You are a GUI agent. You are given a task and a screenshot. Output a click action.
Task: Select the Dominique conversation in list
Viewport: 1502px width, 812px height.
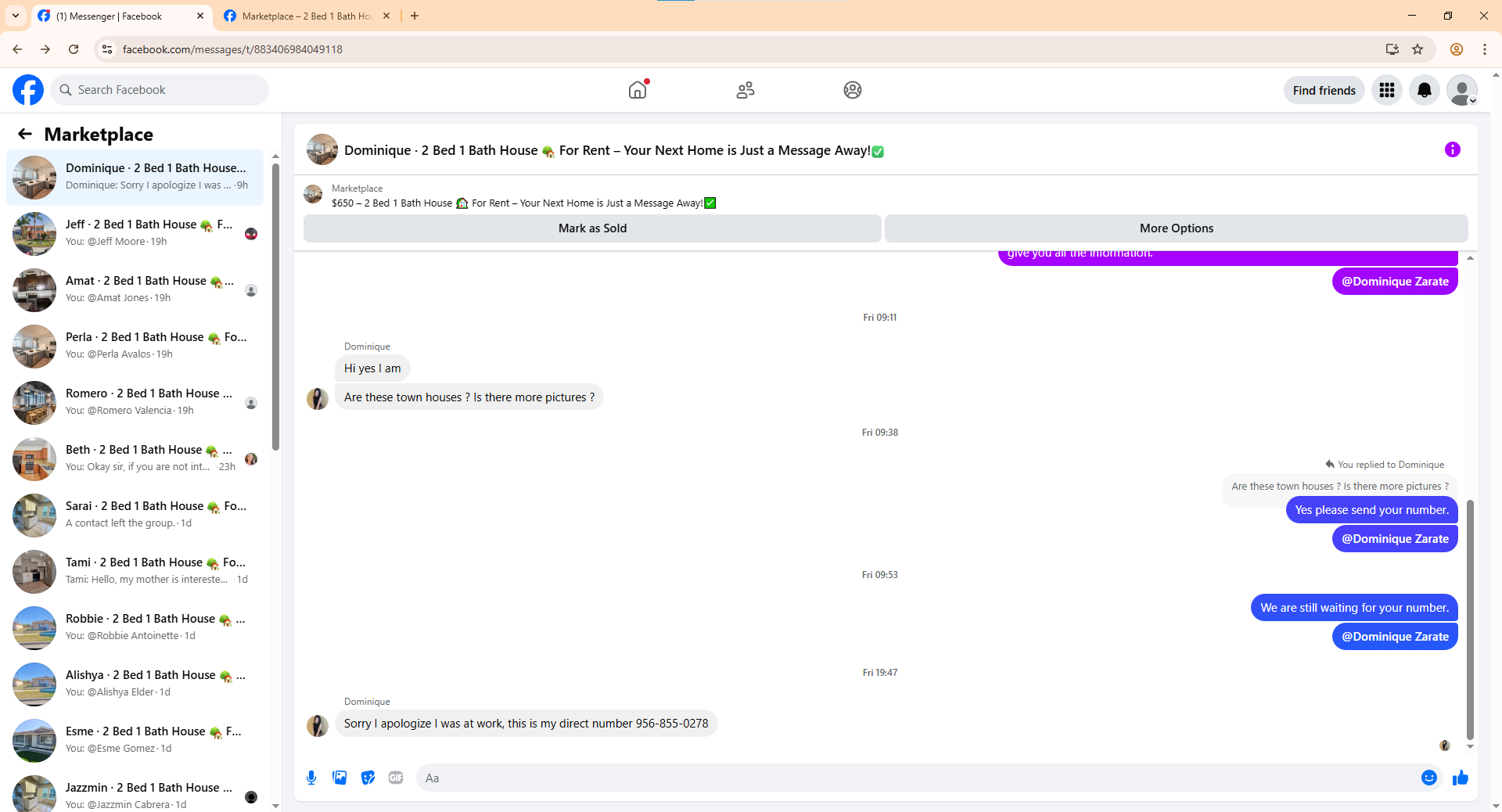[135, 178]
